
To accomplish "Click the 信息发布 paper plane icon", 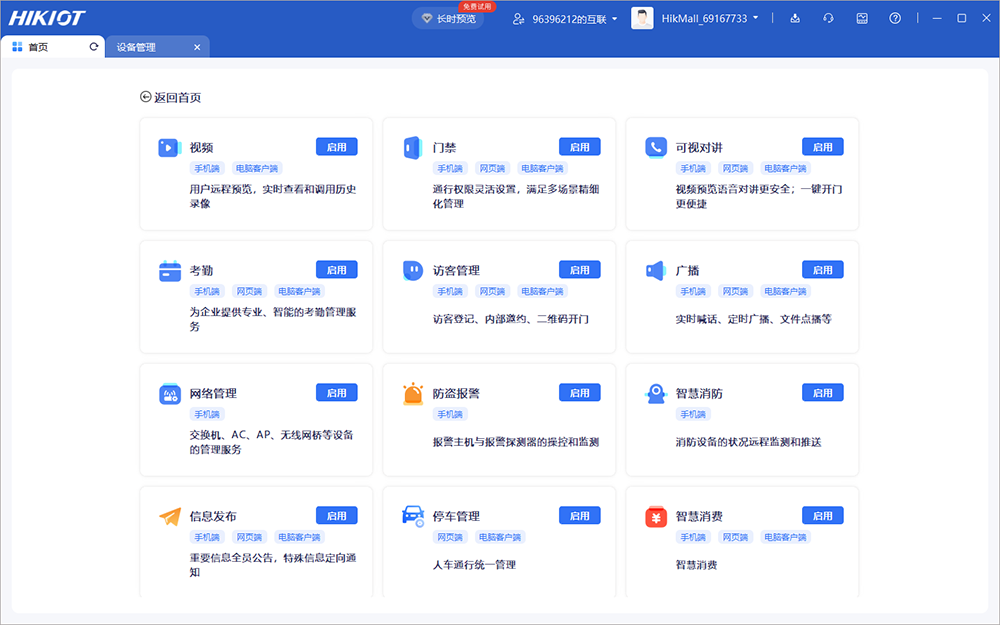I will tap(169, 517).
